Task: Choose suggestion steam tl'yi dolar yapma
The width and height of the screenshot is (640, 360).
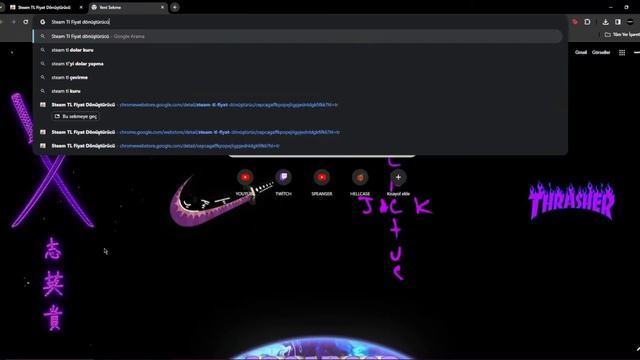Action: pyautogui.click(x=298, y=64)
